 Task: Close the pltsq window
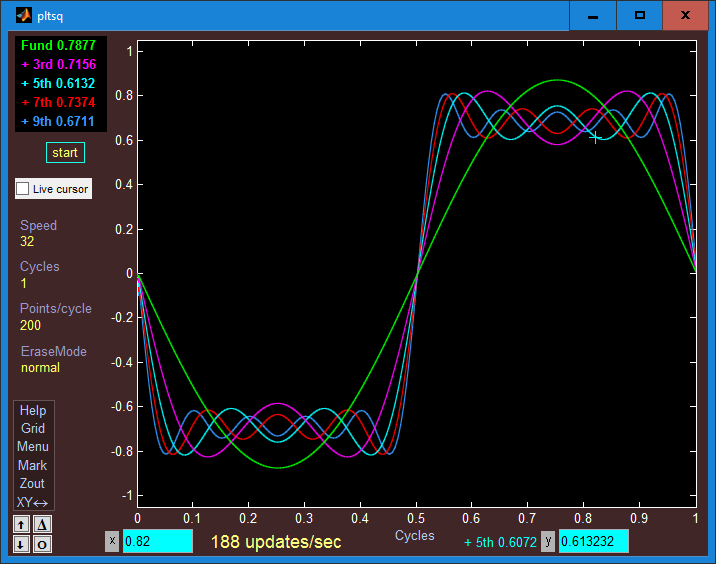[685, 16]
